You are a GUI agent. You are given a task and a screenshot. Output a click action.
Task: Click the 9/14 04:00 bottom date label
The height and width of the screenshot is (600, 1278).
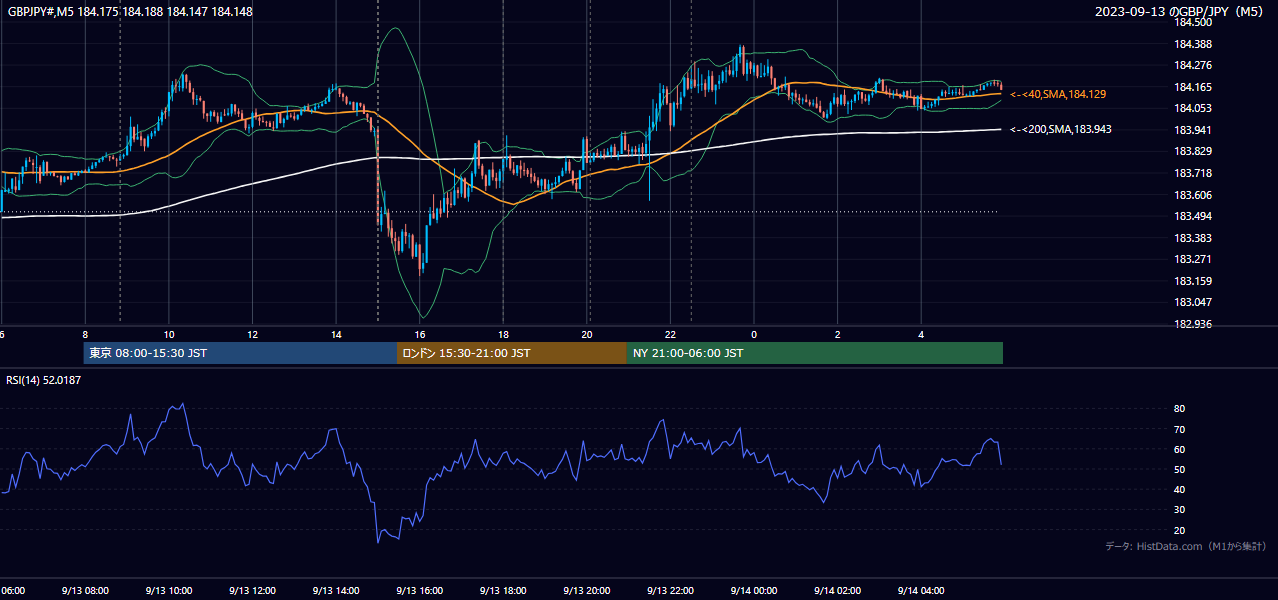tap(921, 591)
